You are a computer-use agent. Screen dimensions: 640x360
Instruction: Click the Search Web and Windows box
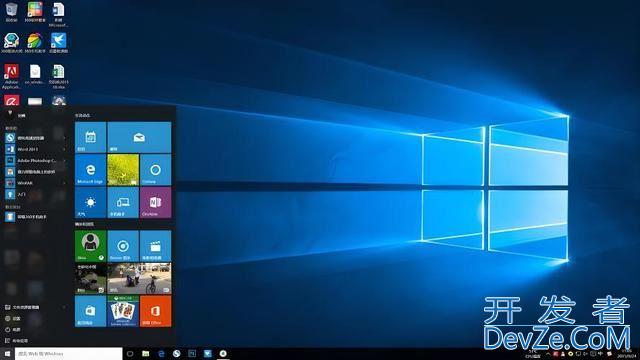coord(69,353)
